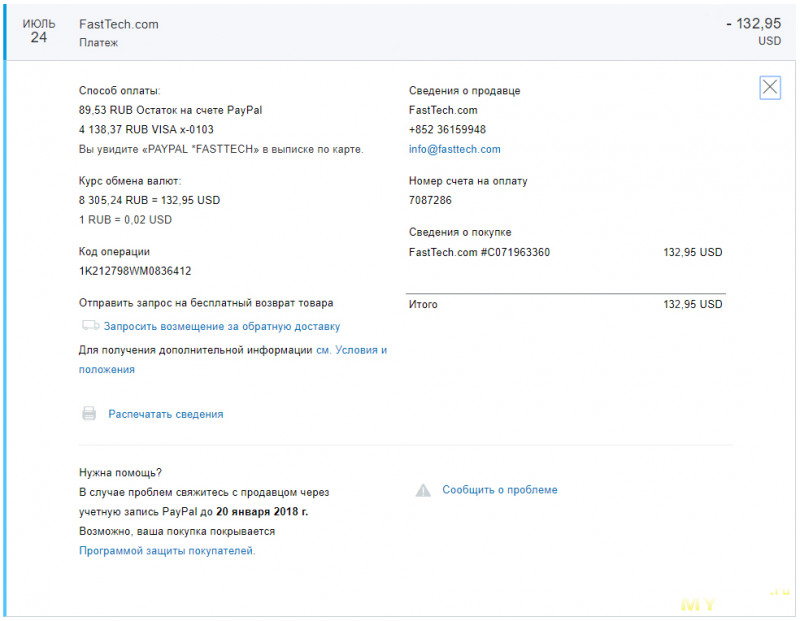Click the transaction date ИЮЛЬ 24
The width and height of the screenshot is (800, 621).
click(x=39, y=31)
